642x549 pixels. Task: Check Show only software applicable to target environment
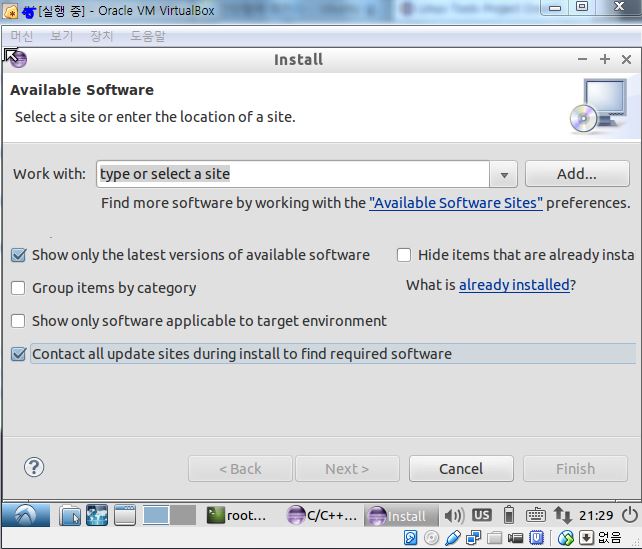(18, 321)
